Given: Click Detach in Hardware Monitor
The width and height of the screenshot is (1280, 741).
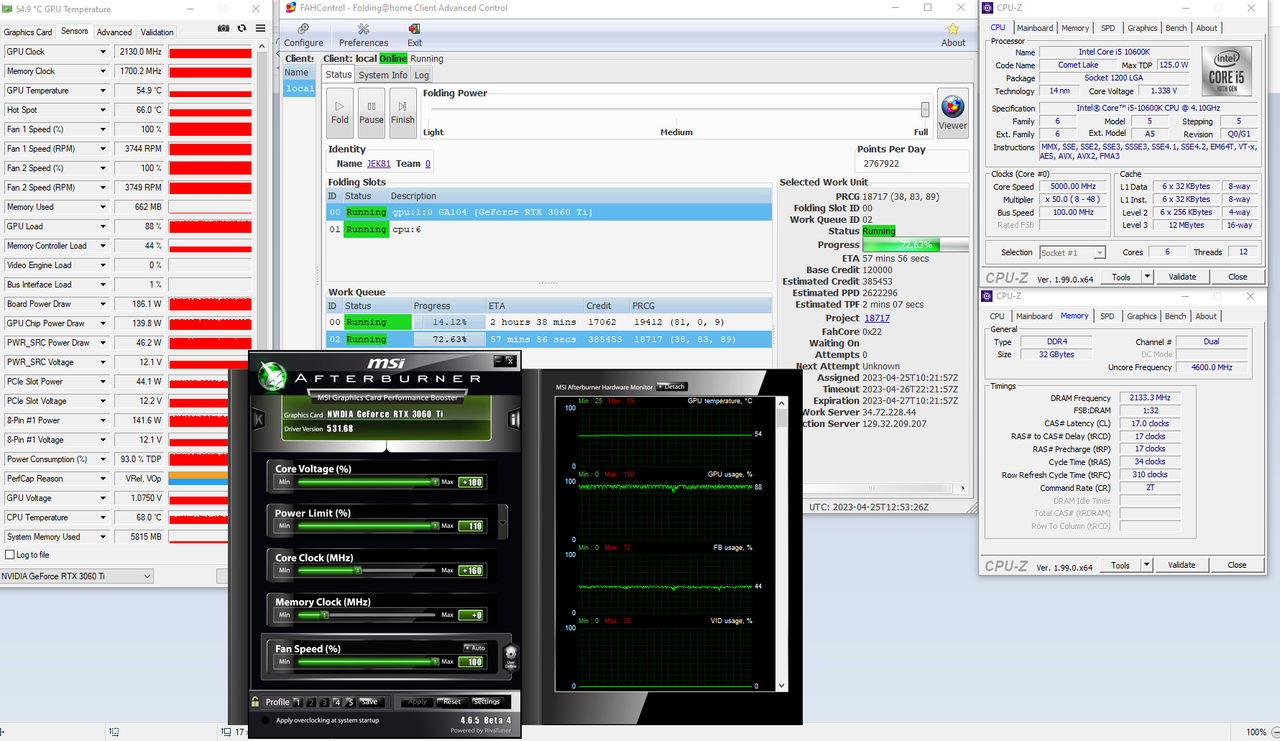Looking at the screenshot, I should [672, 387].
